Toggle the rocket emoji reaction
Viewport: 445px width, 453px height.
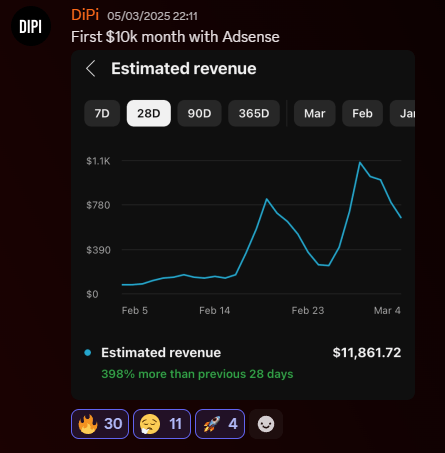click(220, 424)
